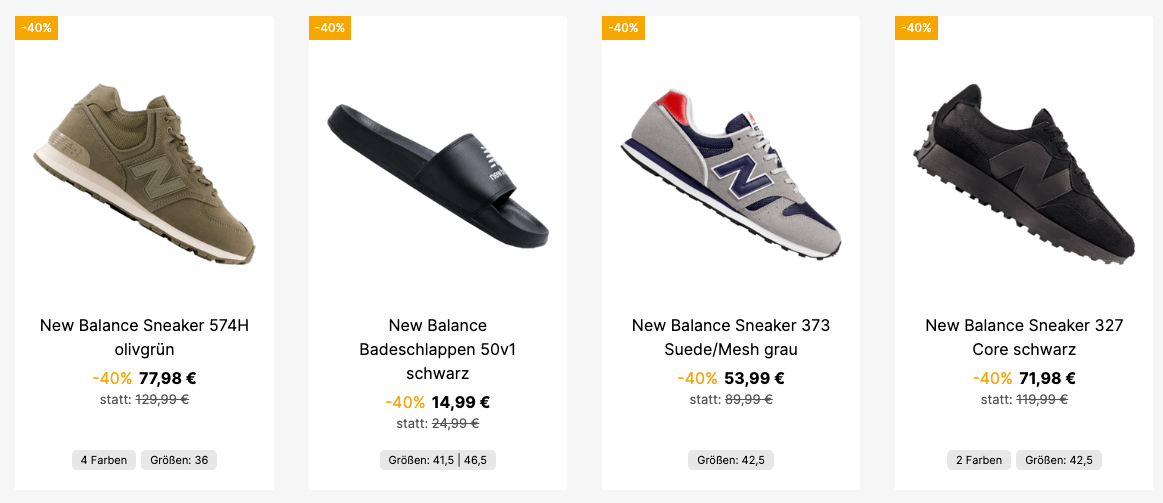This screenshot has height=503, width=1163.
Task: Open New Balance Sneaker 327 Core schwarz link
Action: [1023, 337]
